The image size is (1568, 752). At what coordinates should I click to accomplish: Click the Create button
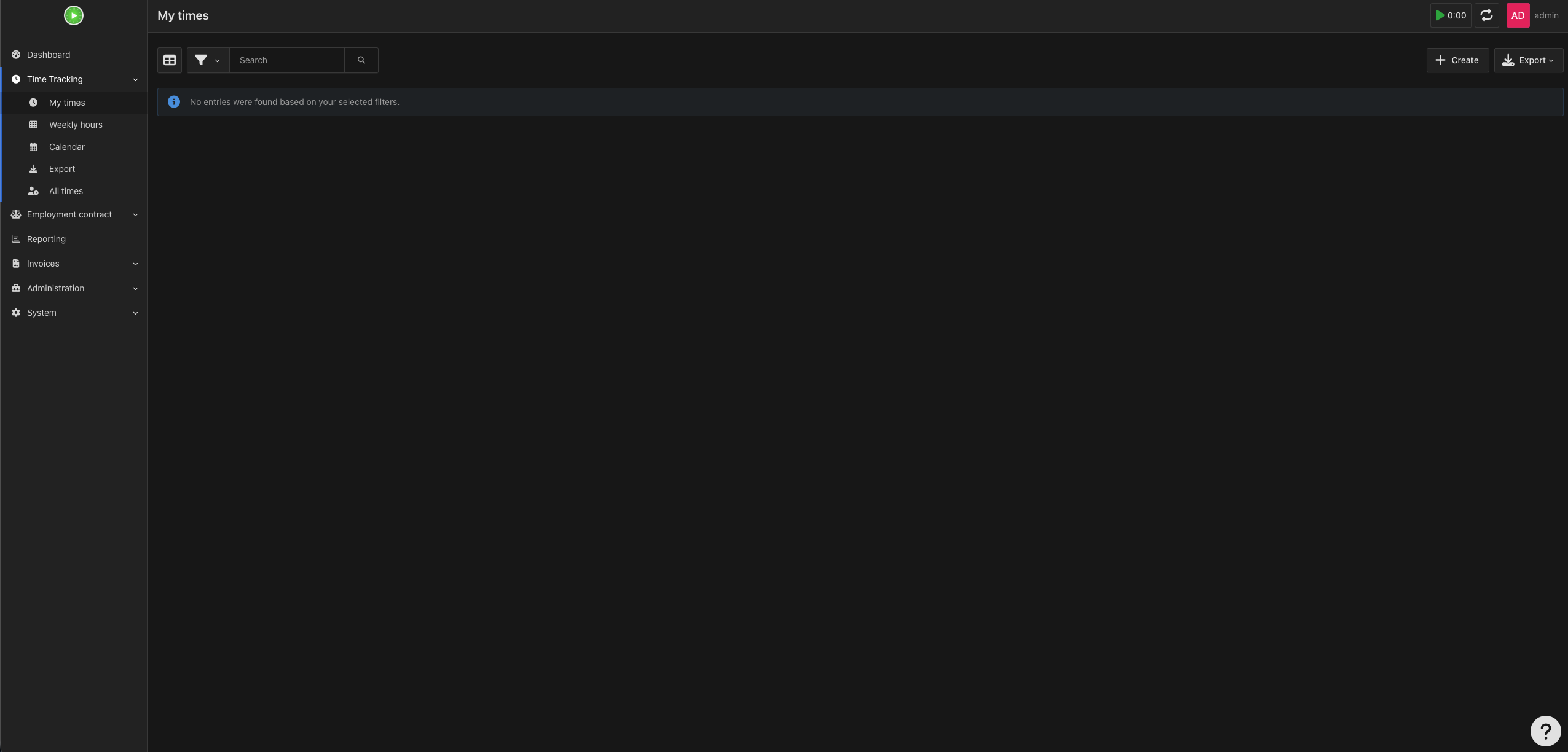click(x=1457, y=60)
